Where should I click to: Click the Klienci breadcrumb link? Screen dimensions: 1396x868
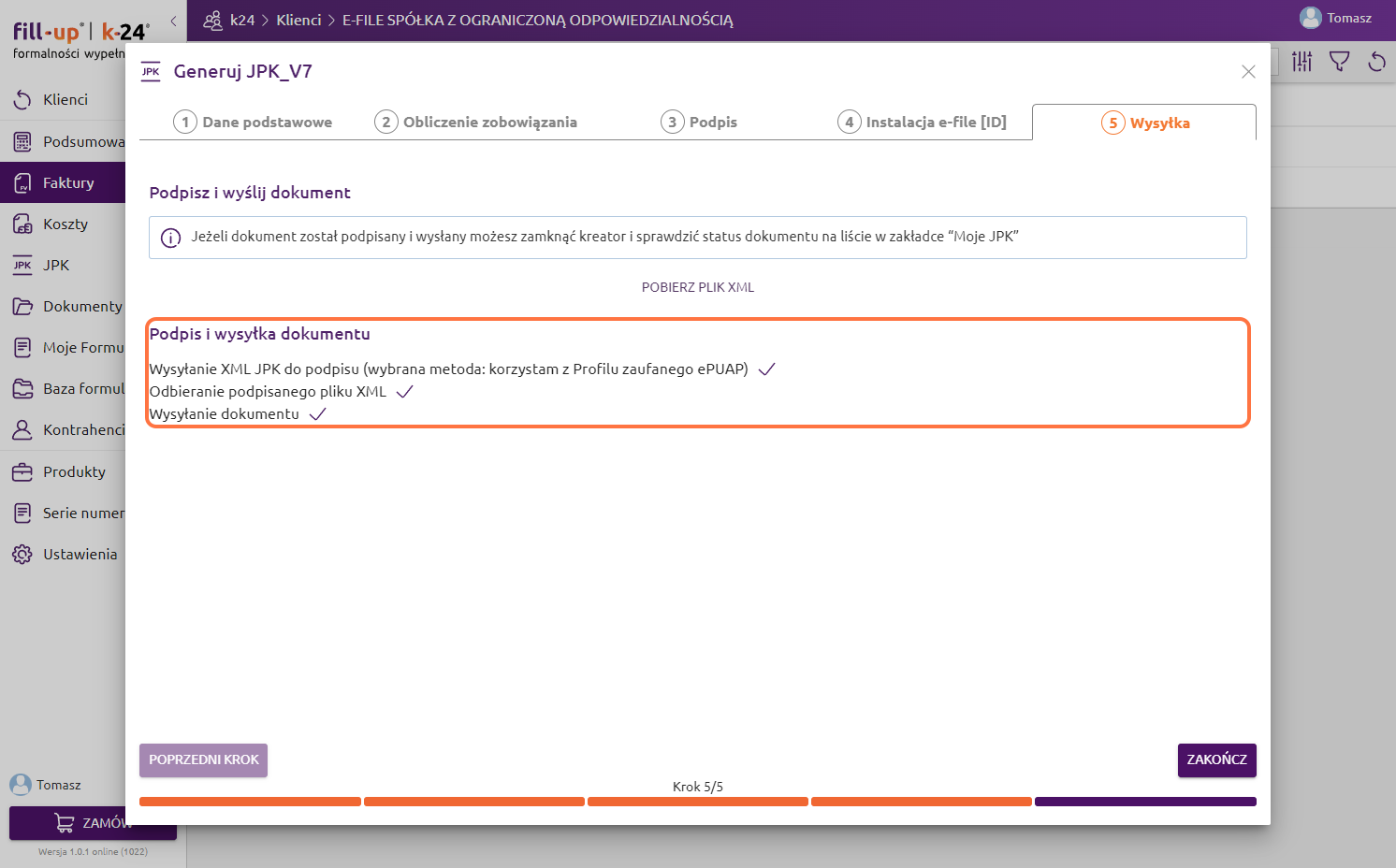tap(298, 21)
